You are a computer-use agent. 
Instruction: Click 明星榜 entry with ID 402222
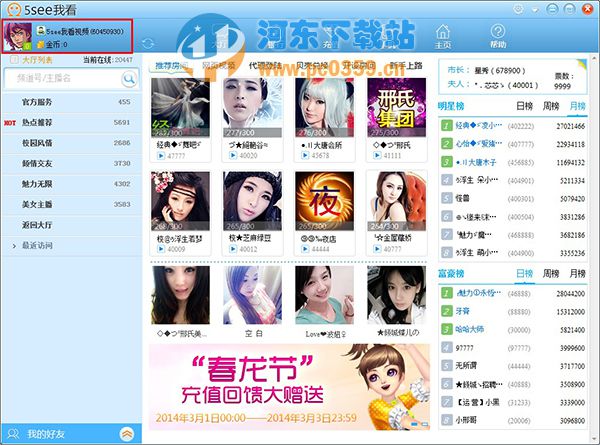coord(513,126)
